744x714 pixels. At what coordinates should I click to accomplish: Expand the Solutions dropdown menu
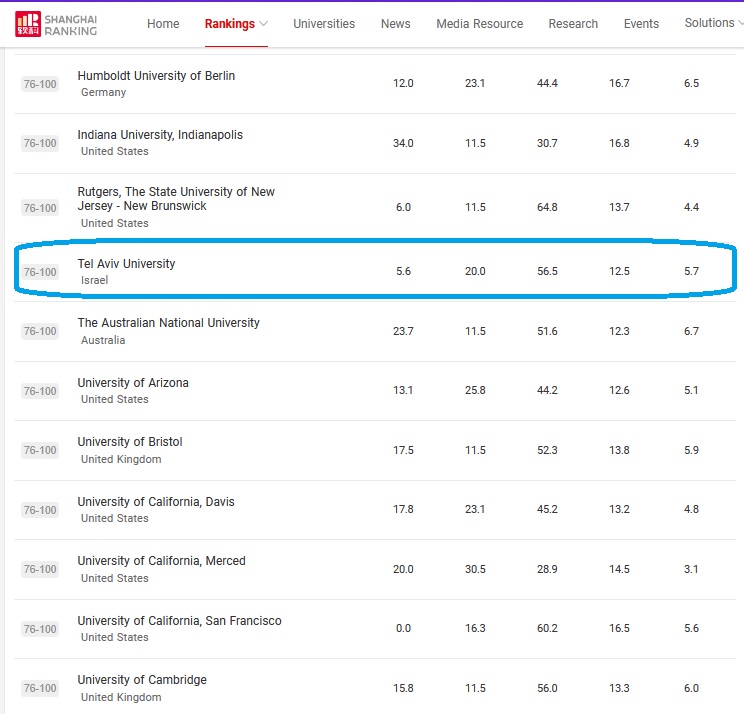tap(713, 23)
